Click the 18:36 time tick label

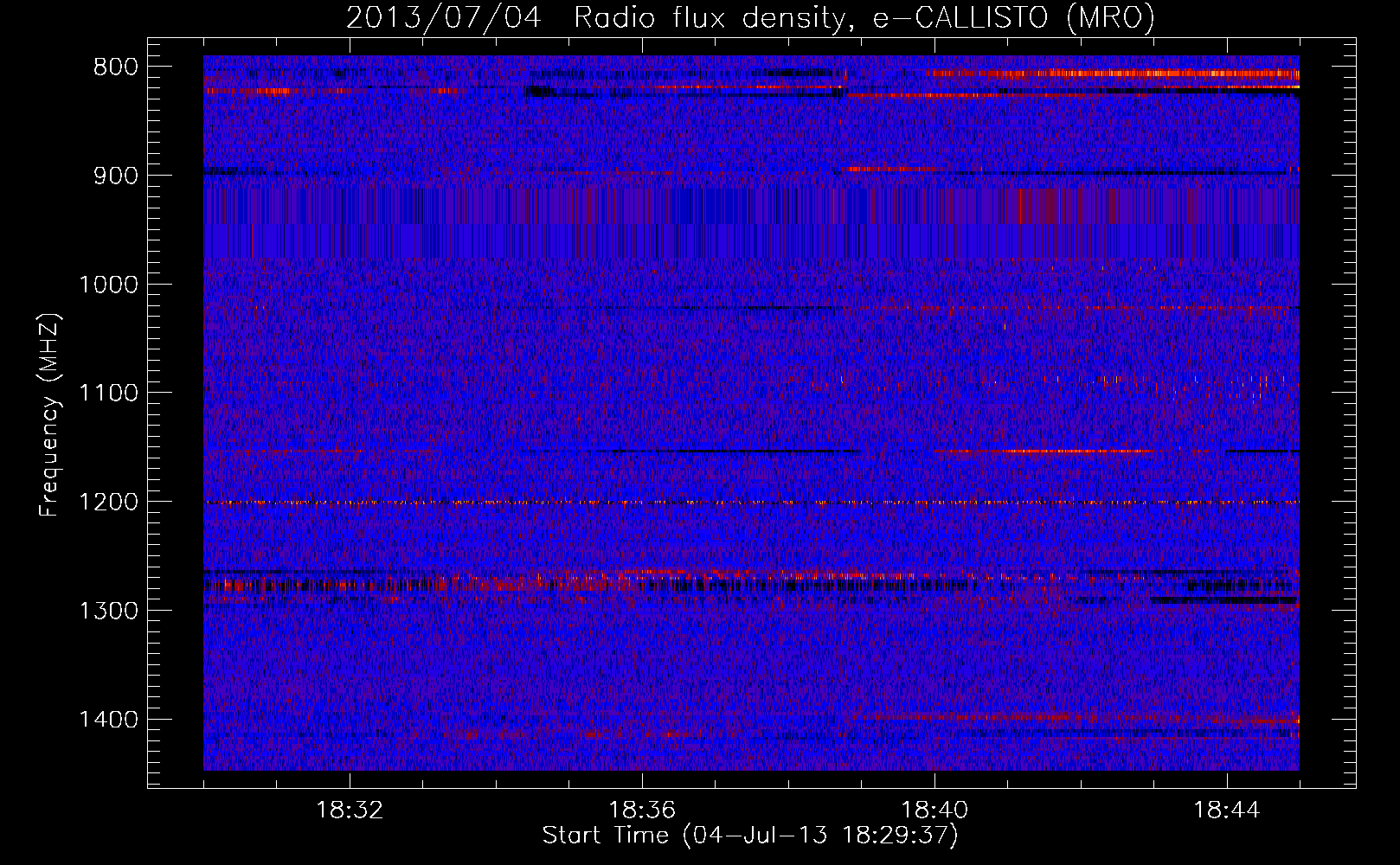[642, 811]
